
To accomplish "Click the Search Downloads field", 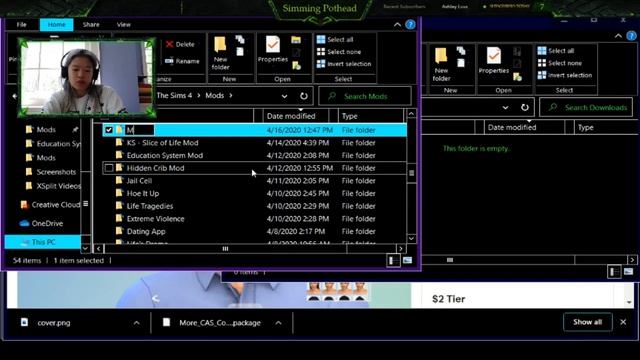I will click(x=586, y=107).
